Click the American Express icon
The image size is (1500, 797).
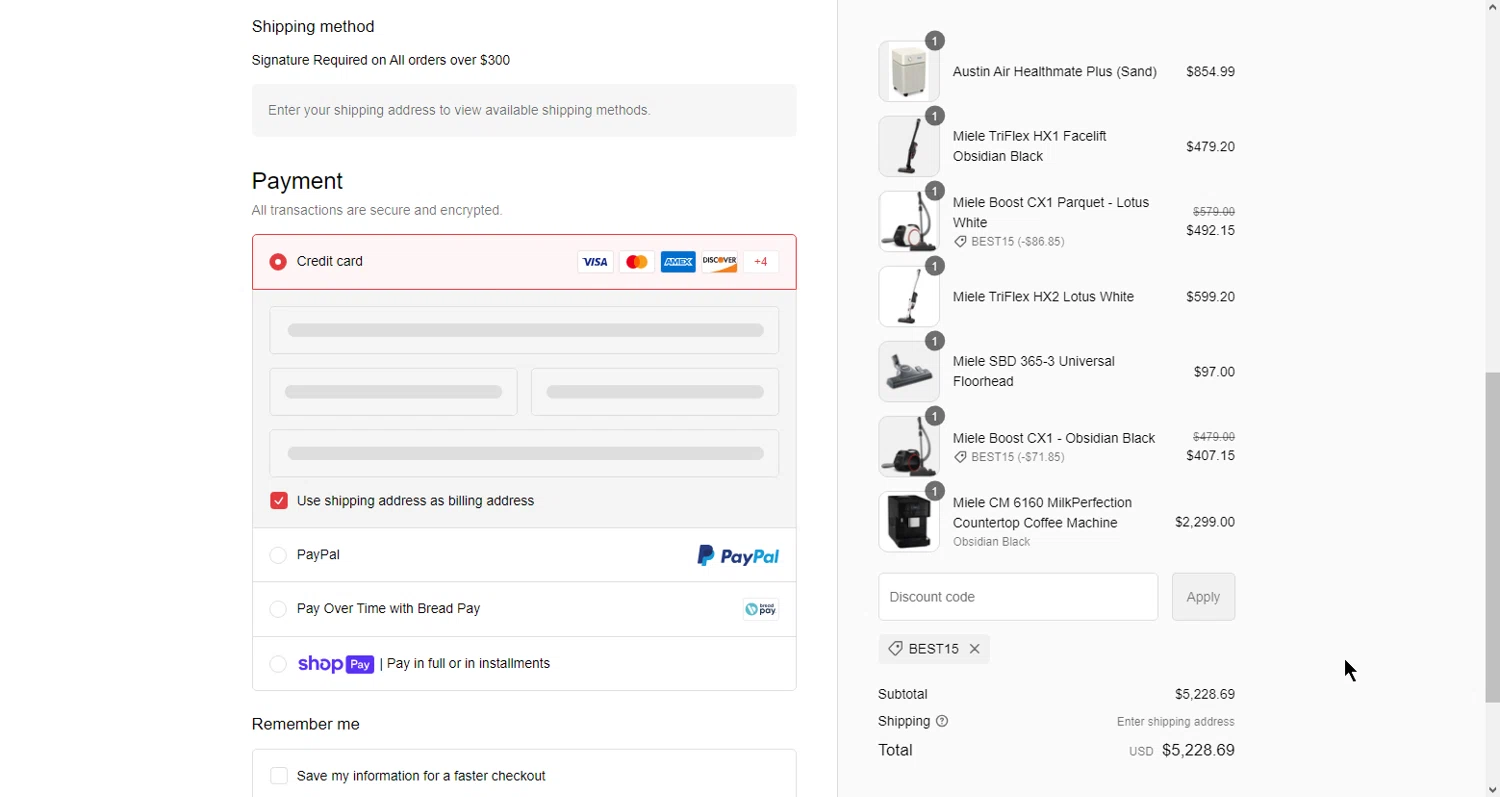tap(678, 262)
